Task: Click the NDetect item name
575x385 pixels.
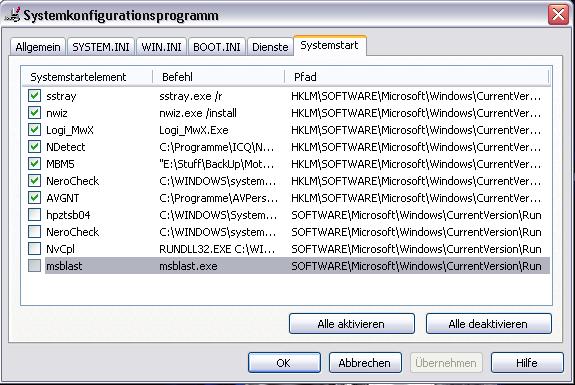Action: pos(66,147)
